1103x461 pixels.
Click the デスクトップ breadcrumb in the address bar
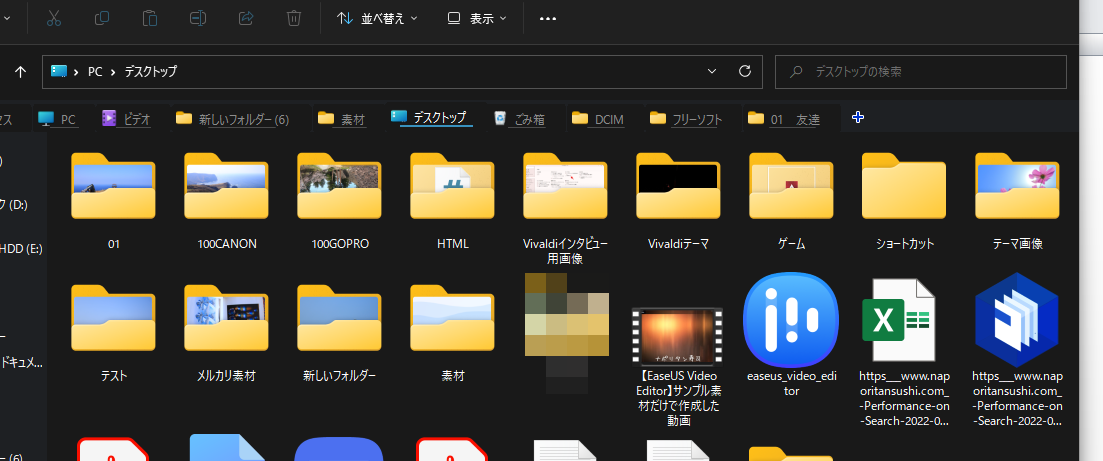coord(151,72)
